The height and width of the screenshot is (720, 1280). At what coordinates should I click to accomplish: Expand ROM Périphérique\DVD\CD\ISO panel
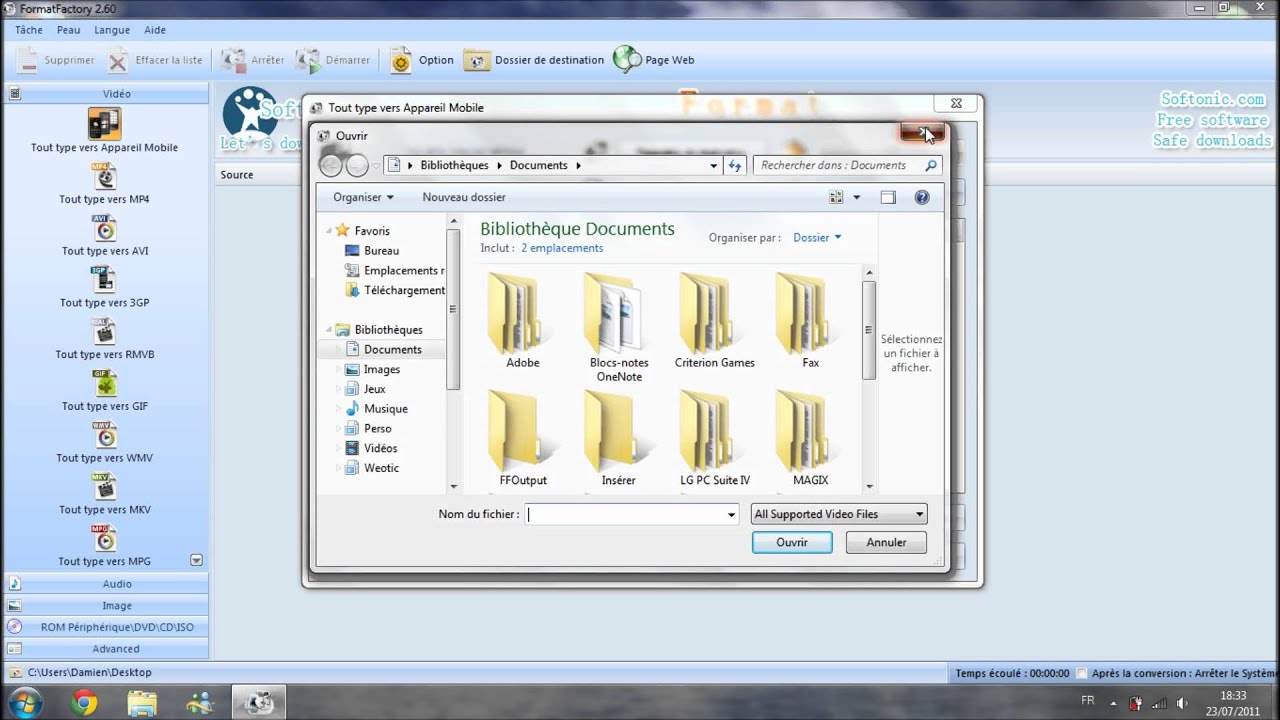point(105,627)
